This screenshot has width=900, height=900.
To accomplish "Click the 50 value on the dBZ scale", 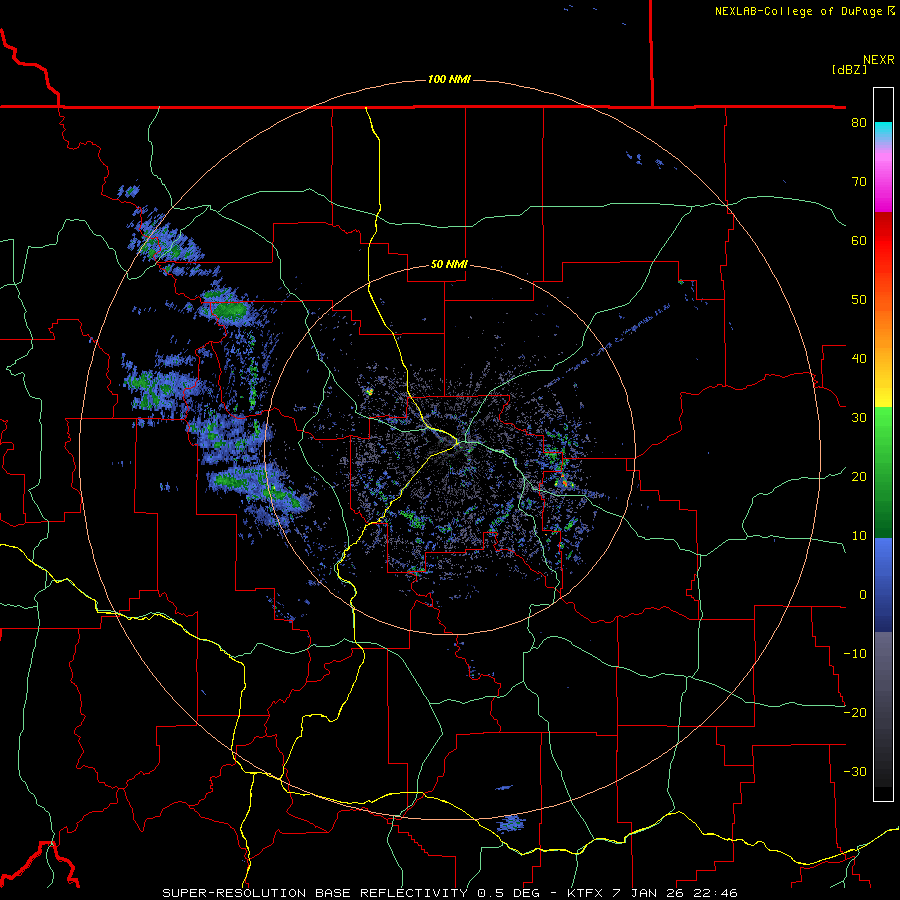I will (859, 300).
